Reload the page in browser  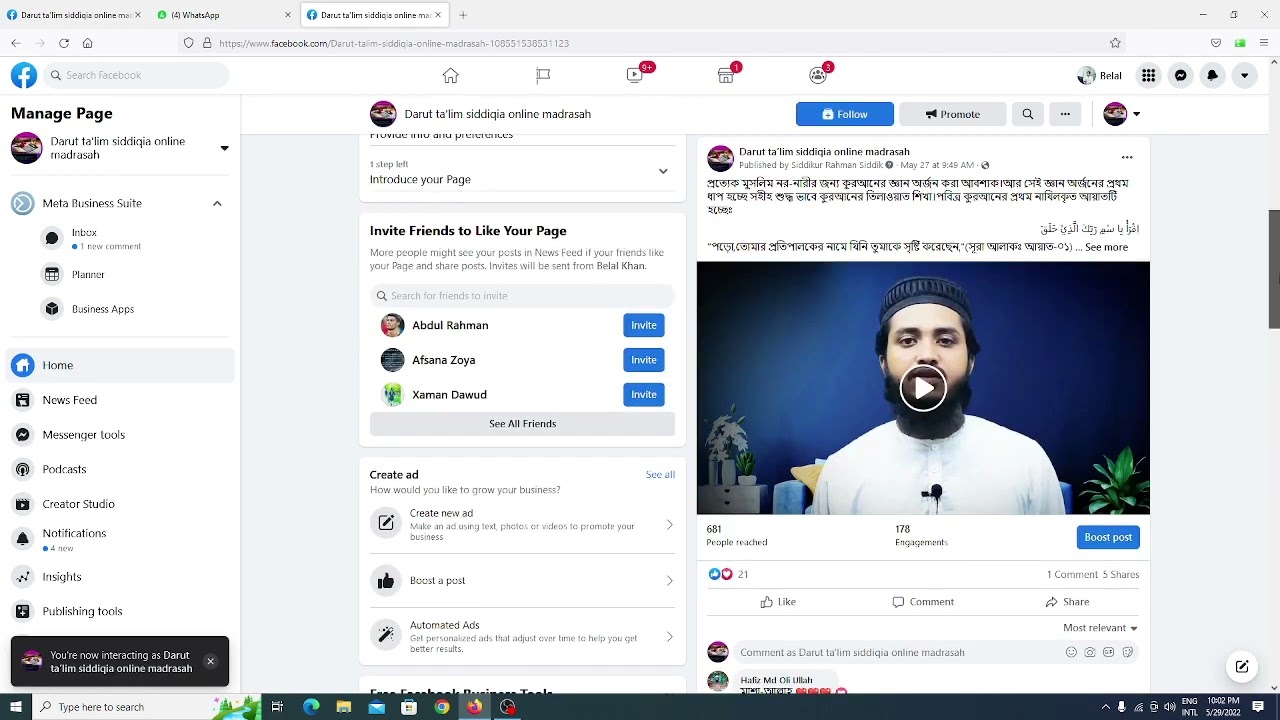tap(64, 43)
